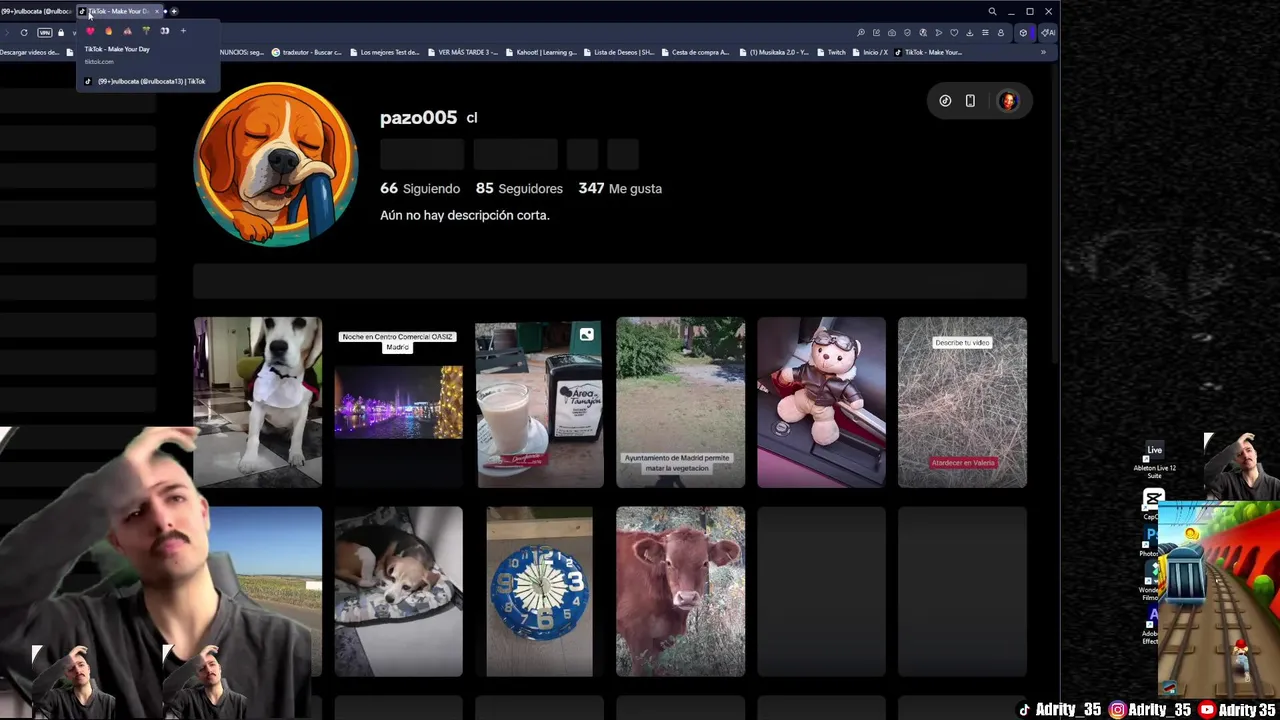Click the padlock site info icon
Screen dimensions: 1280x720
click(x=60, y=32)
